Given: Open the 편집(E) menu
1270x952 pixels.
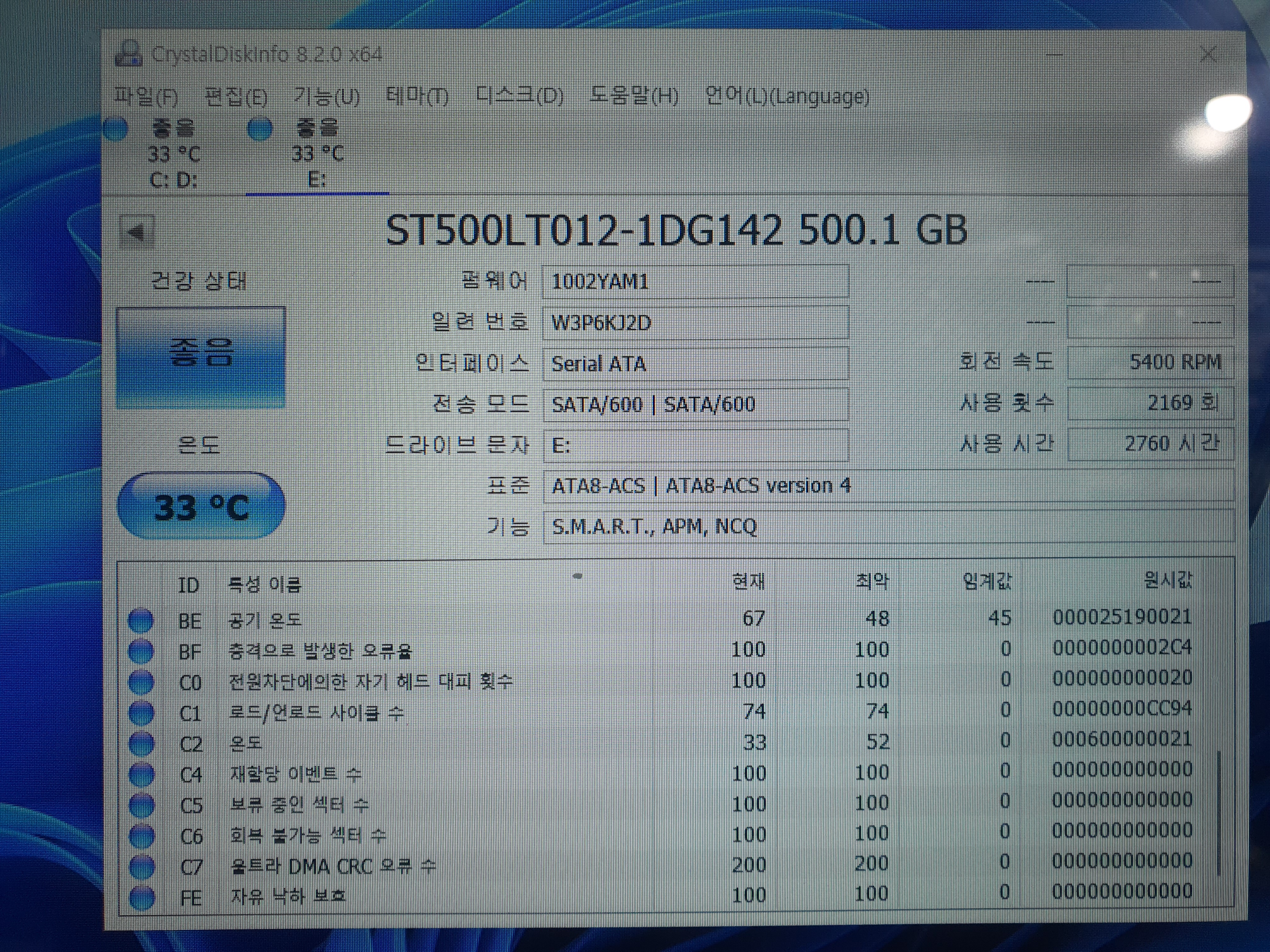Looking at the screenshot, I should pyautogui.click(x=236, y=96).
